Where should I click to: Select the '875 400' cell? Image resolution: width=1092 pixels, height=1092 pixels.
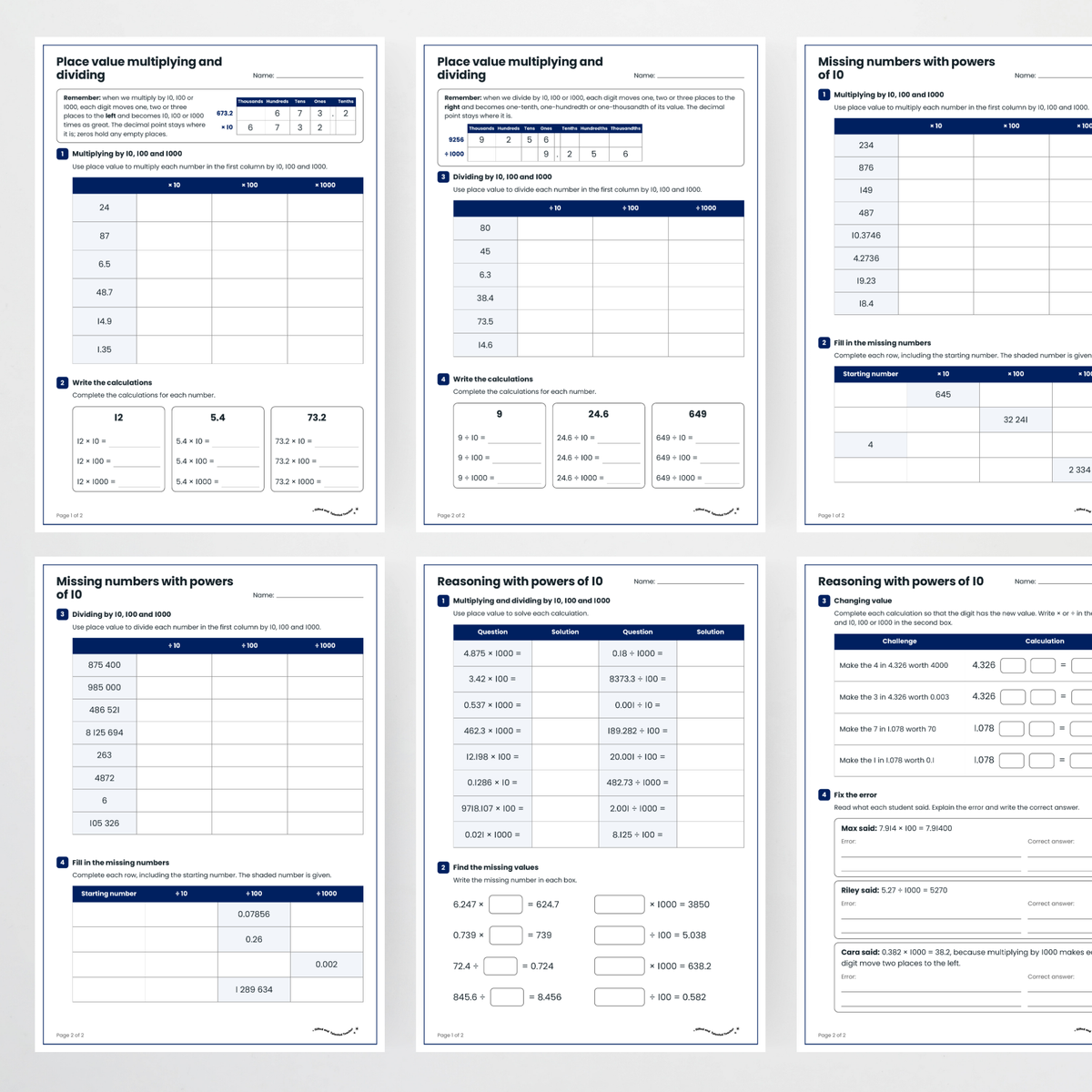pos(105,665)
